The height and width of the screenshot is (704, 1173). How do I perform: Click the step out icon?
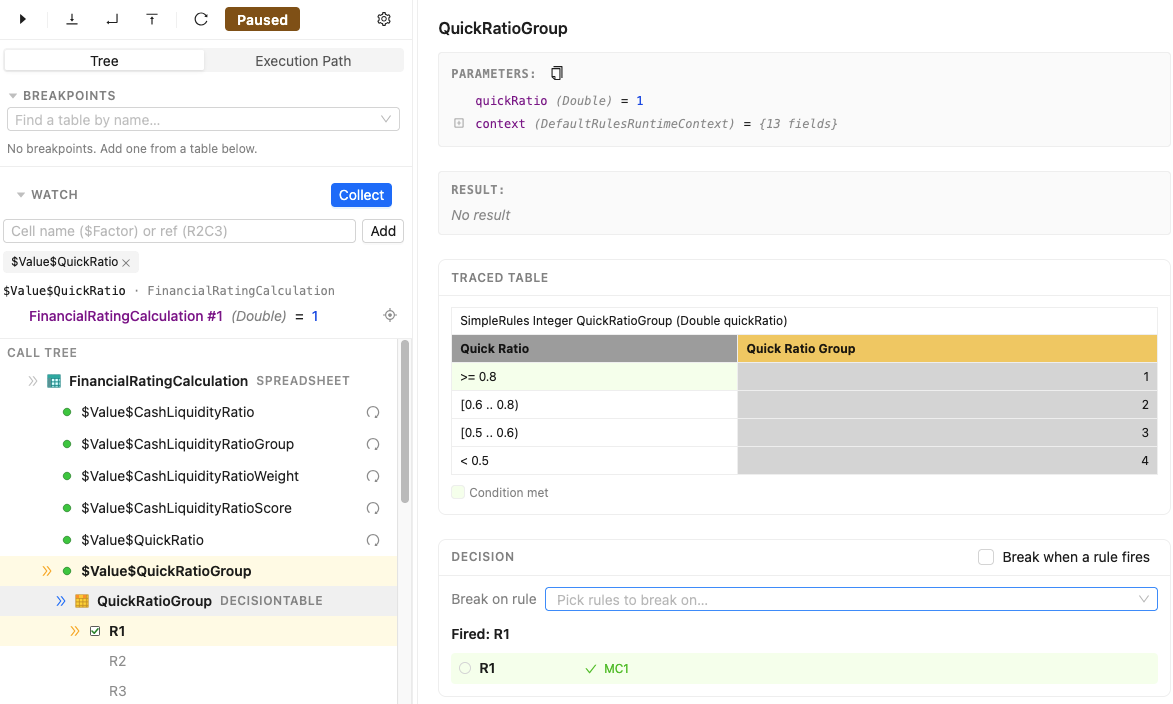pos(152,19)
